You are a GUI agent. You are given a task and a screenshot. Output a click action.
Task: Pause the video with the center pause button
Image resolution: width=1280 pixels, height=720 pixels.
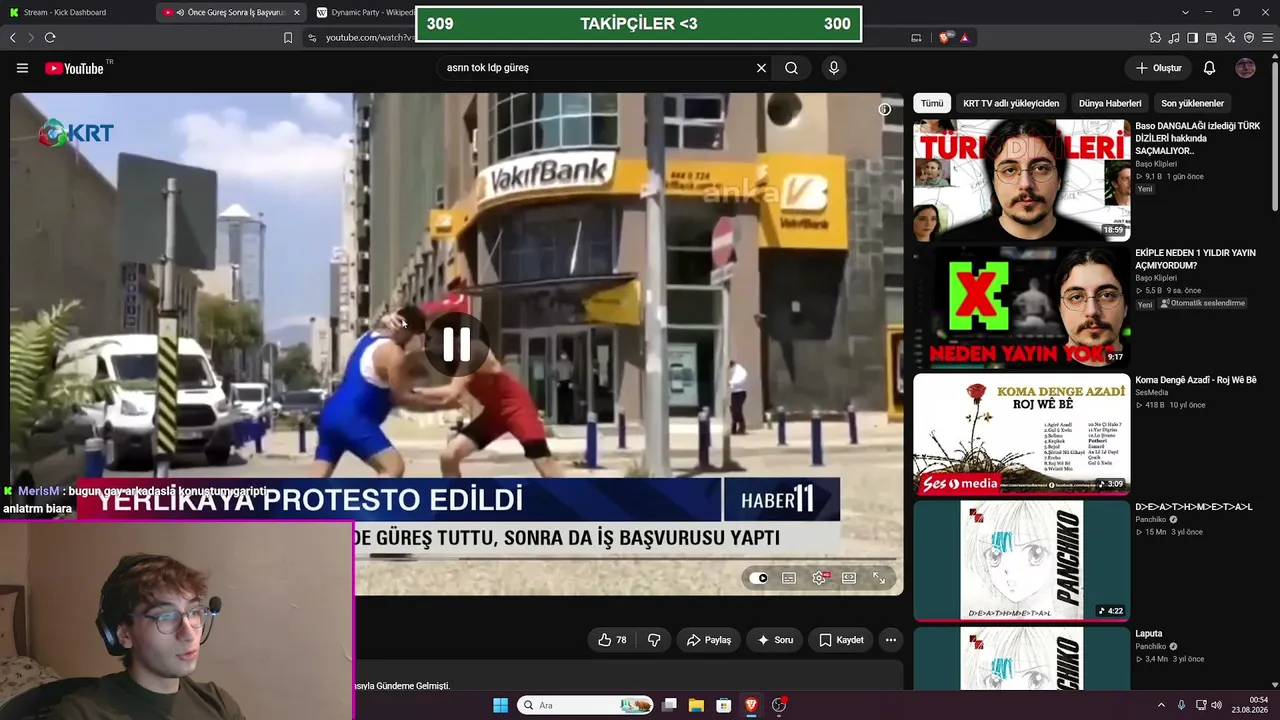[457, 344]
